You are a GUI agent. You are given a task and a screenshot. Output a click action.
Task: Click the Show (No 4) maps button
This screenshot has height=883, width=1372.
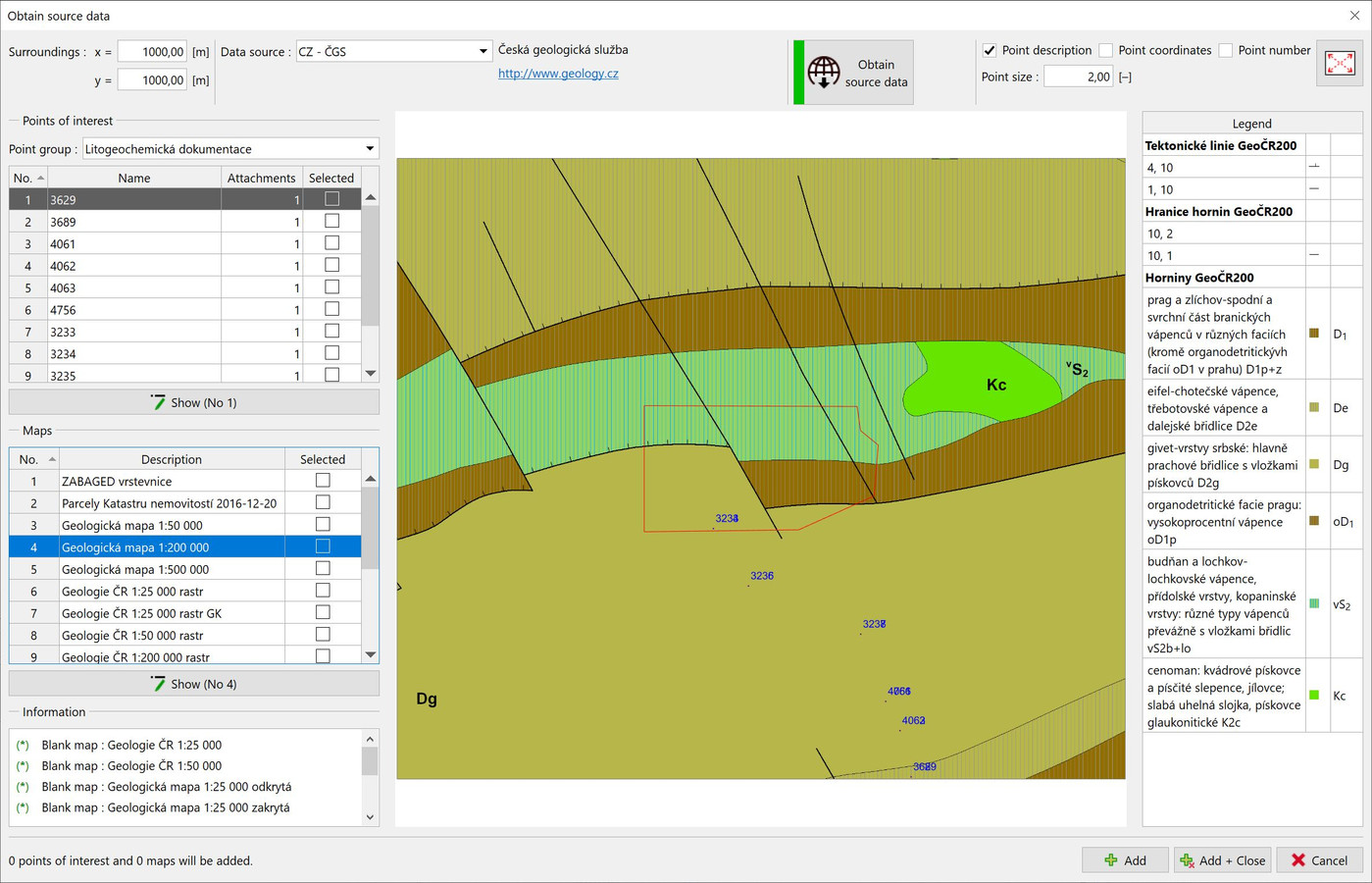(x=194, y=684)
